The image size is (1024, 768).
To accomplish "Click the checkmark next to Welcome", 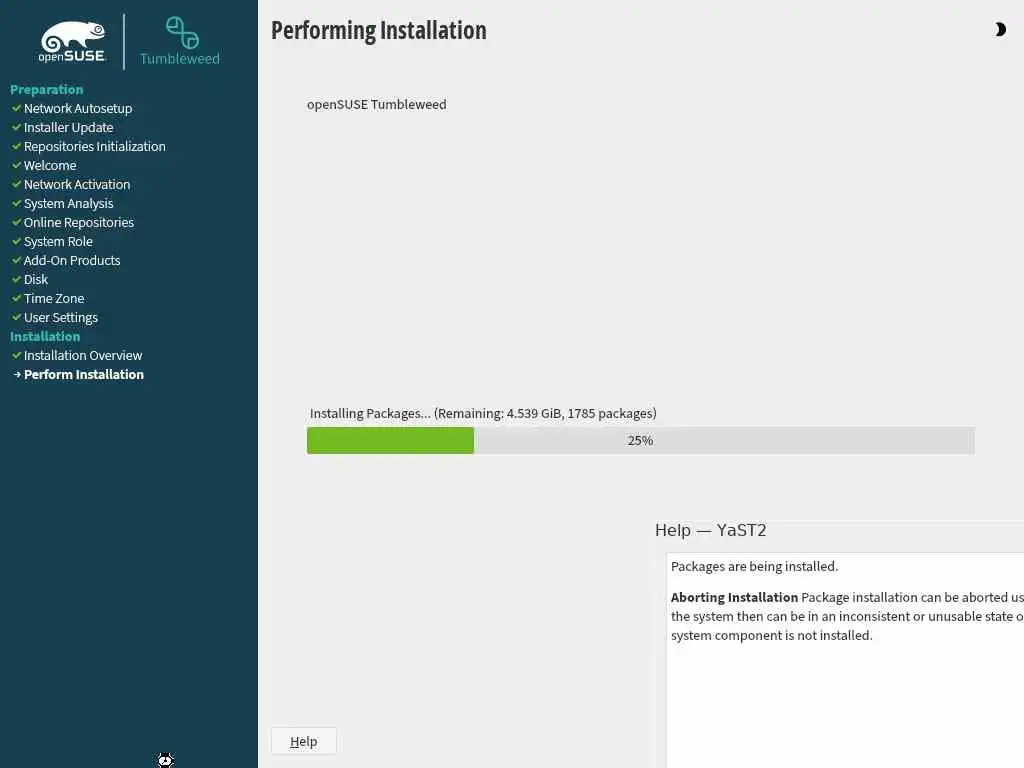I will (17, 165).
